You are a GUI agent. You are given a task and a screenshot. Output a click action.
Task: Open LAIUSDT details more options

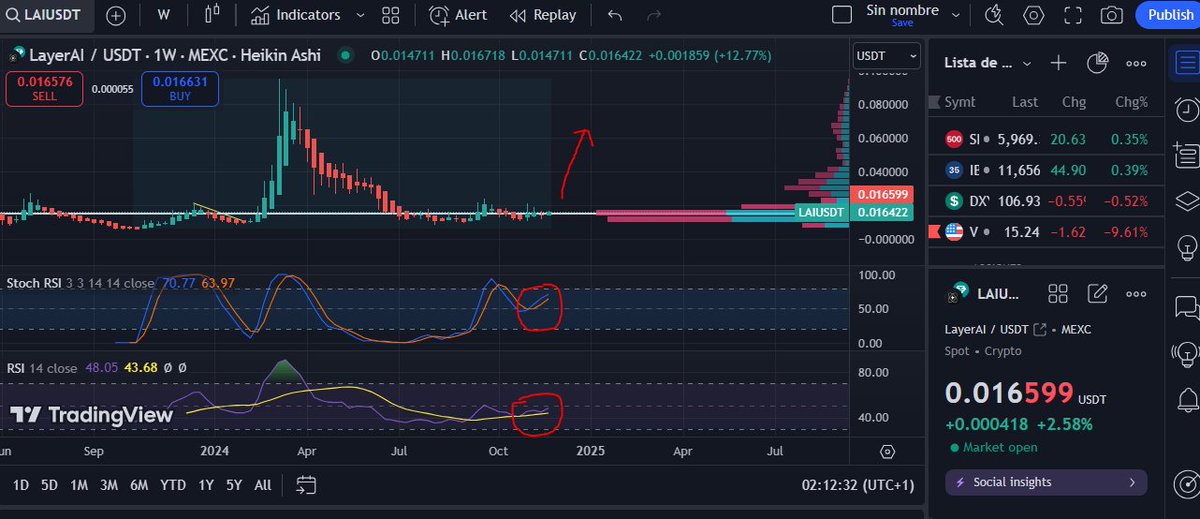click(x=1136, y=293)
